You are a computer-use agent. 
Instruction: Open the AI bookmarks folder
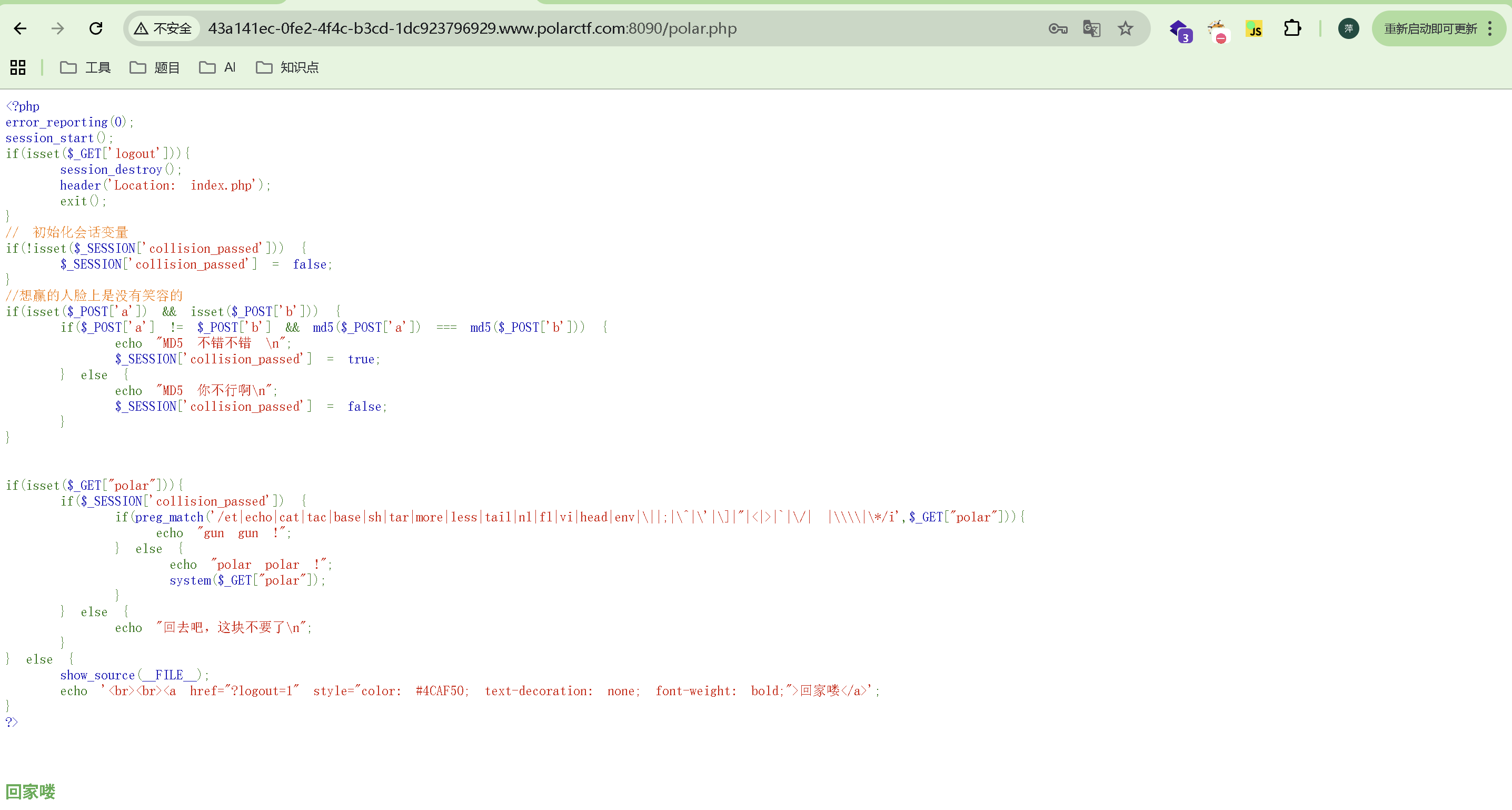coord(217,67)
